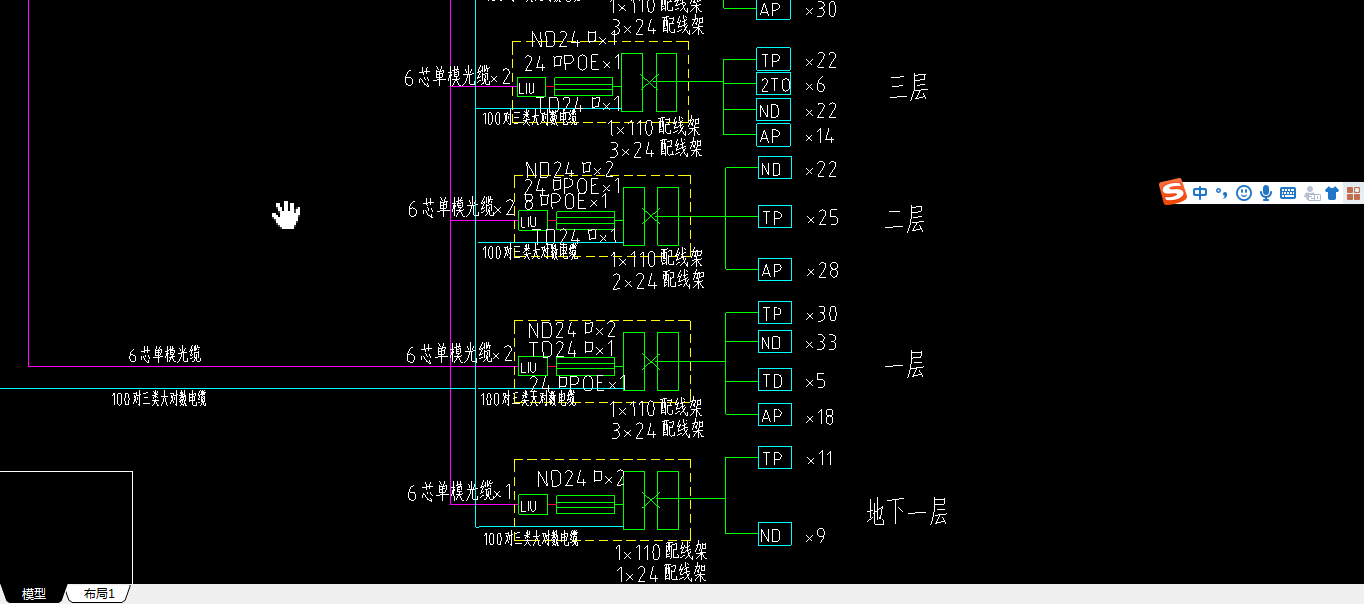Click the 2×24 配线架 label

pos(658,281)
